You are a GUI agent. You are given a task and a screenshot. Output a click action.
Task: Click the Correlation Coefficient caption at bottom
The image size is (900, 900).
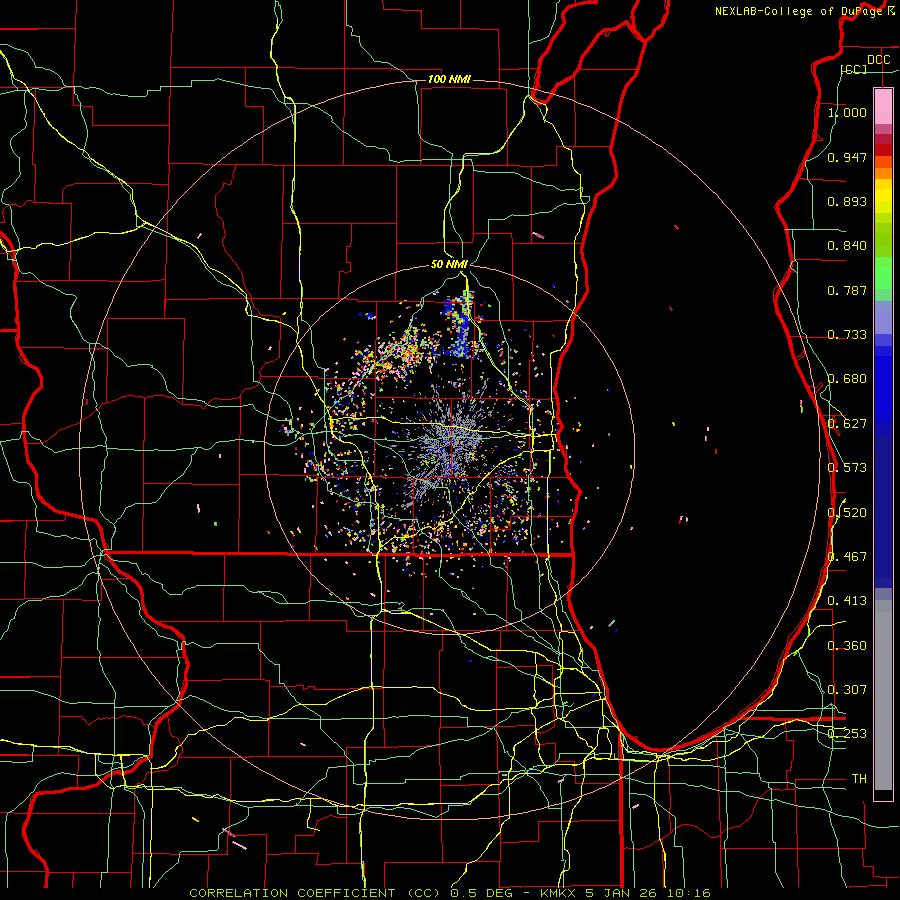point(449,893)
